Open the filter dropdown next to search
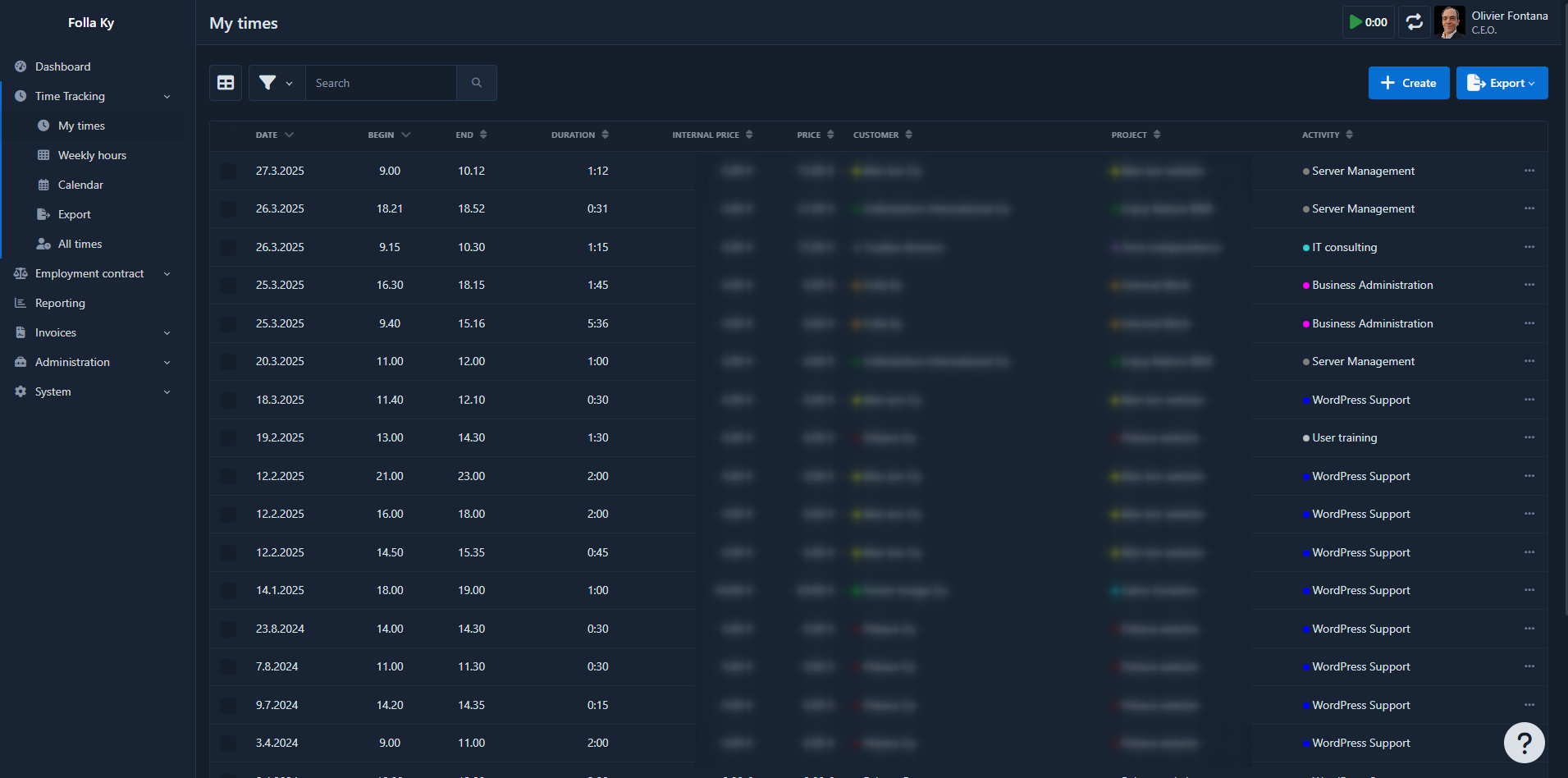Viewport: 1568px width, 778px height. click(277, 83)
